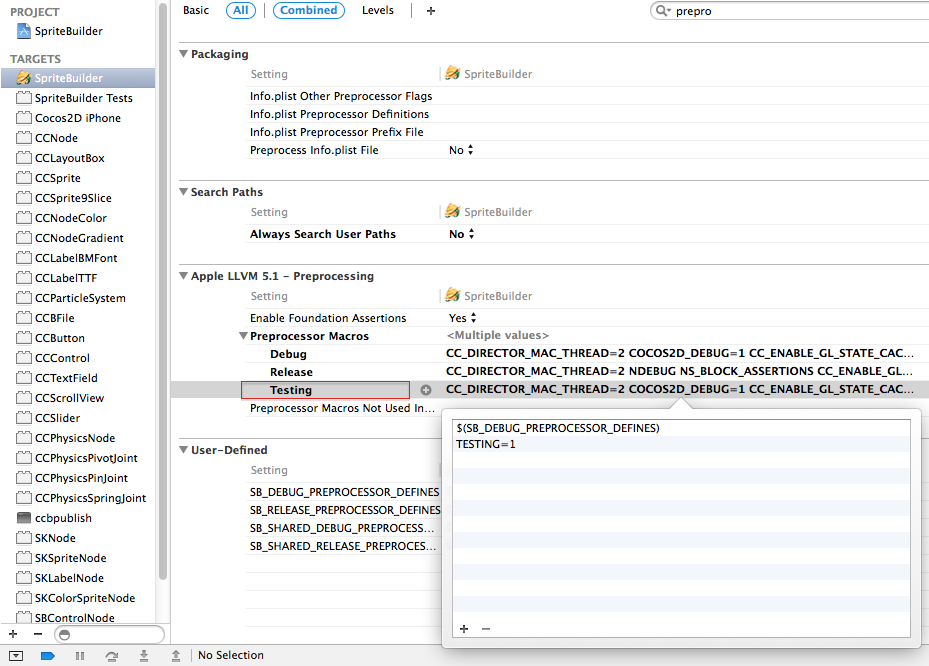The height and width of the screenshot is (666, 929).
Task: Click the step into debug icon
Action: coord(144,655)
